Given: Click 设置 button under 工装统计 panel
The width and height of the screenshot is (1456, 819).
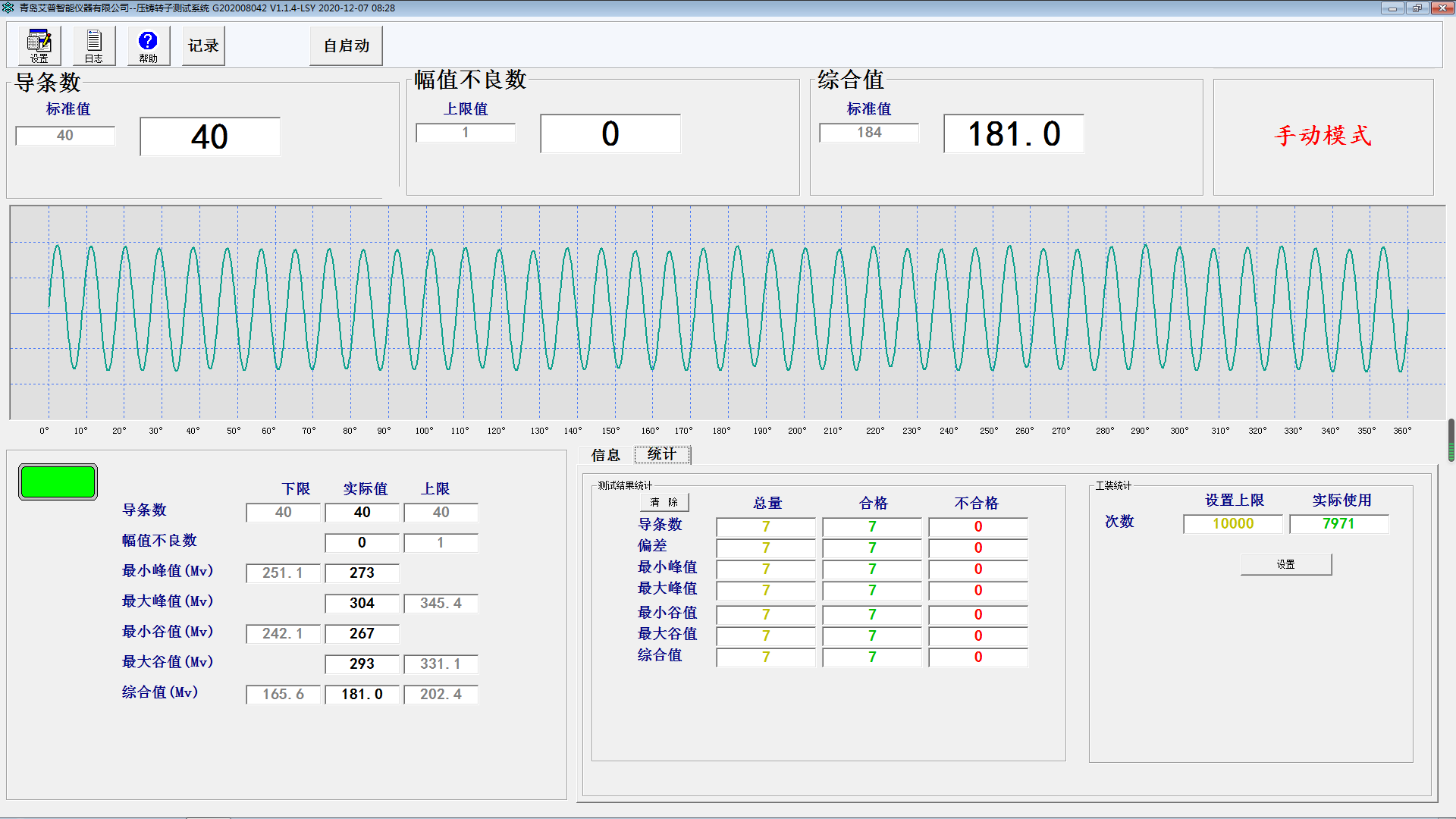Looking at the screenshot, I should 1285,564.
